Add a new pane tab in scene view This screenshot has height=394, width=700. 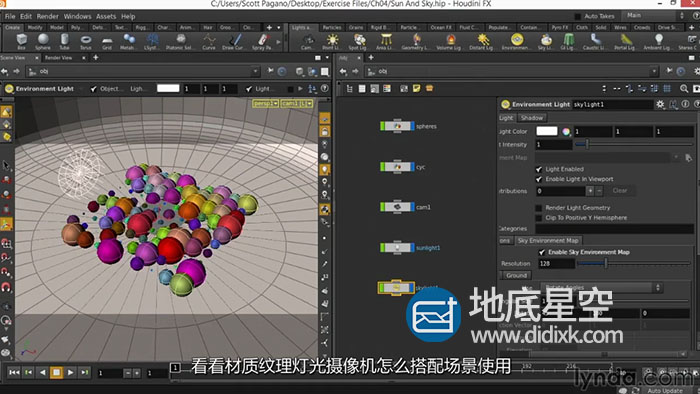[96, 58]
